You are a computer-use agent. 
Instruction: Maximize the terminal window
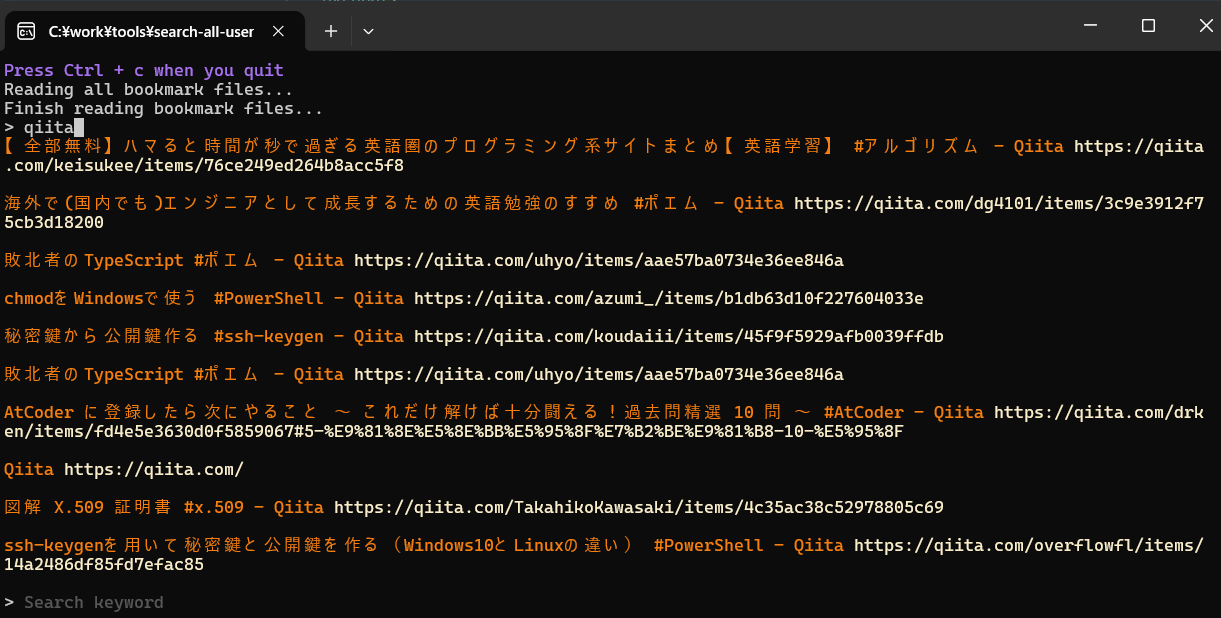point(1148,26)
